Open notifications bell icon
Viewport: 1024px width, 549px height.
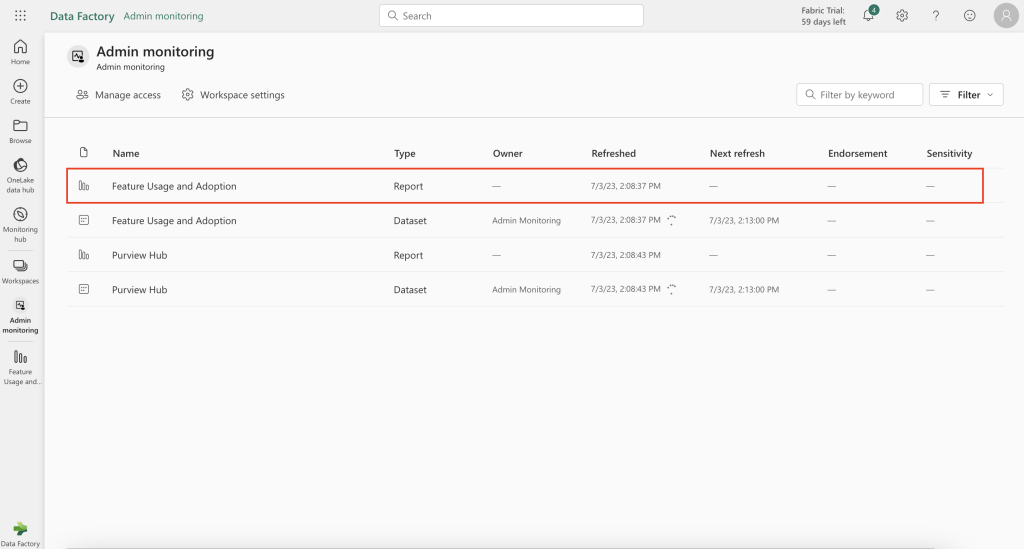pyautogui.click(x=869, y=15)
